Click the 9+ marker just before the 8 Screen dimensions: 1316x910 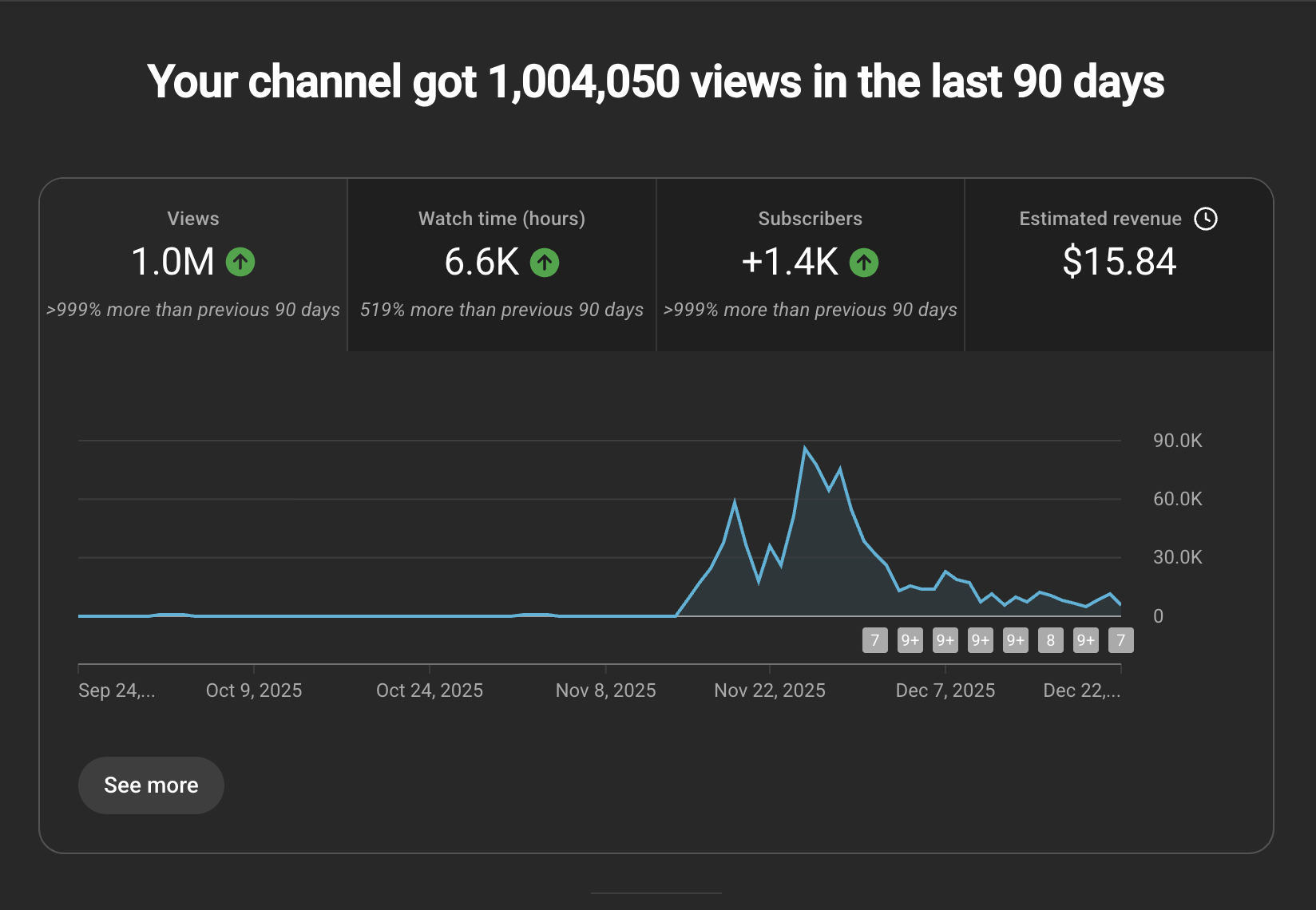1015,640
